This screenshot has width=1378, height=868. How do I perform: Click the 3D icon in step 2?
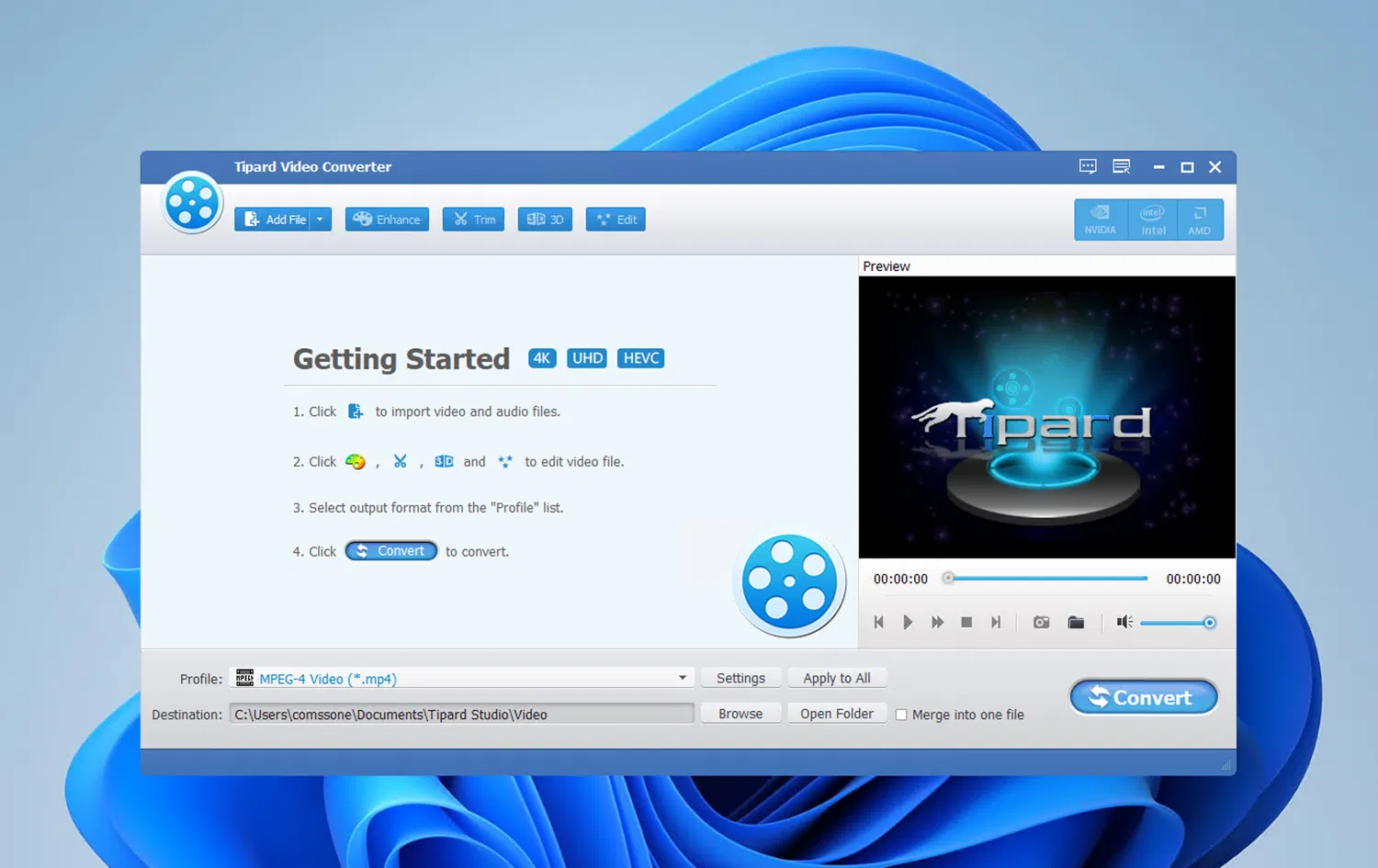tap(444, 461)
